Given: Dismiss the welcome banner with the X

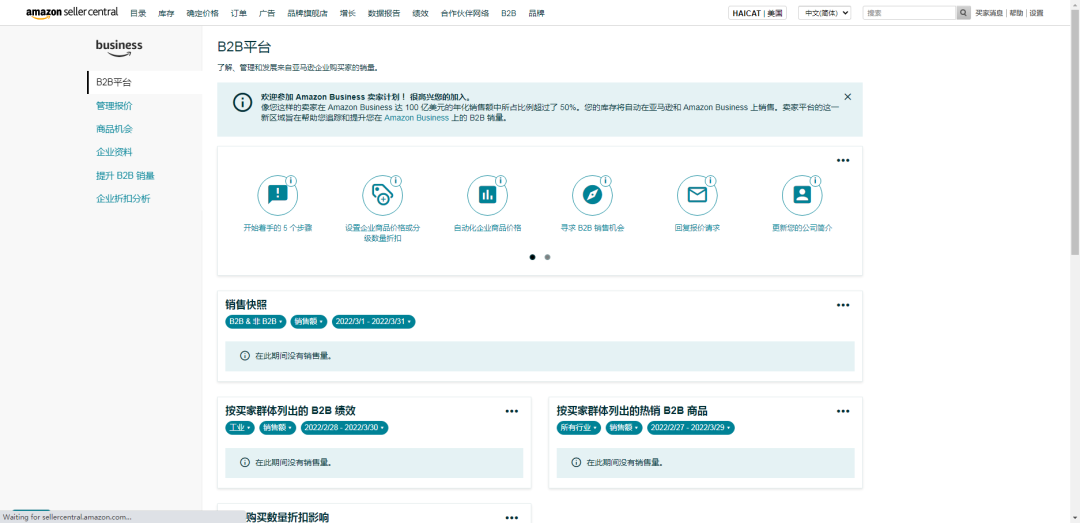Looking at the screenshot, I should tap(848, 97).
